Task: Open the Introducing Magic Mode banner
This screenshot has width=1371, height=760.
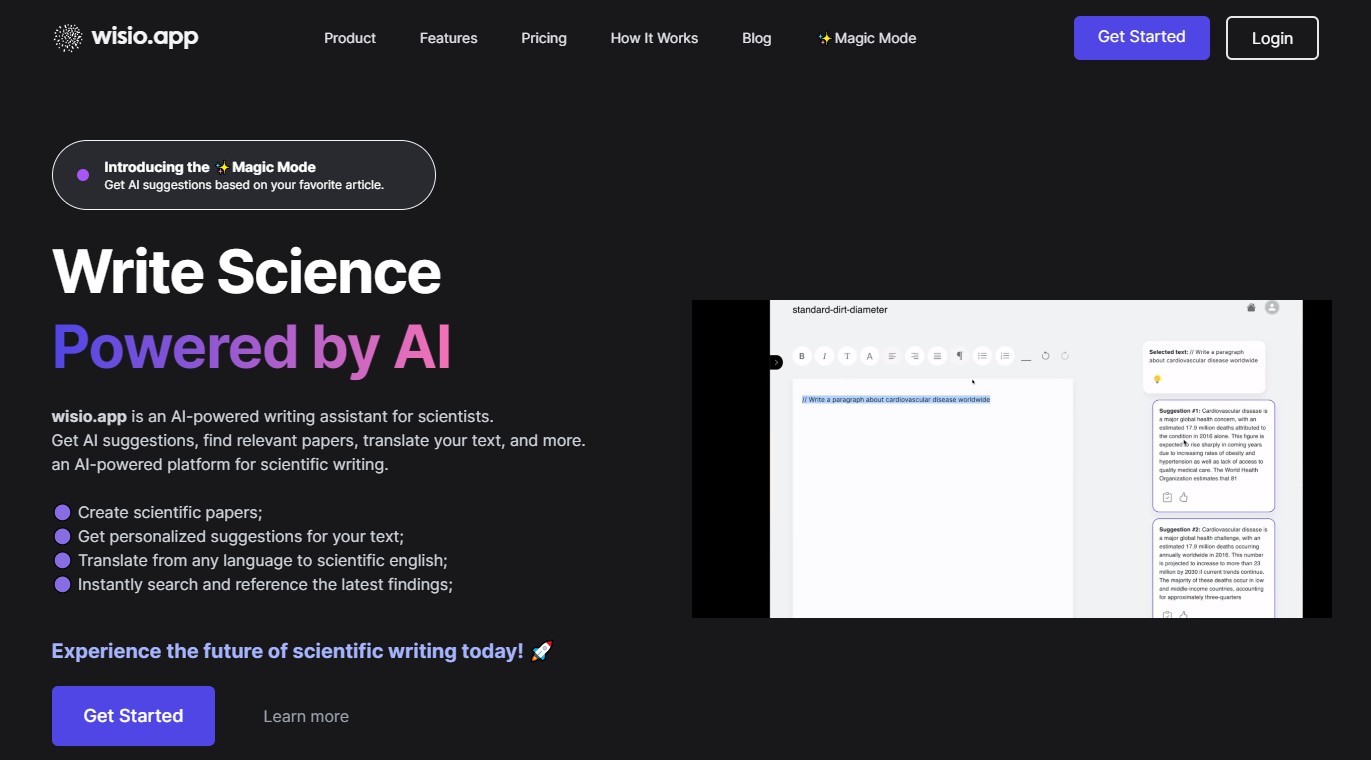Action: [244, 175]
